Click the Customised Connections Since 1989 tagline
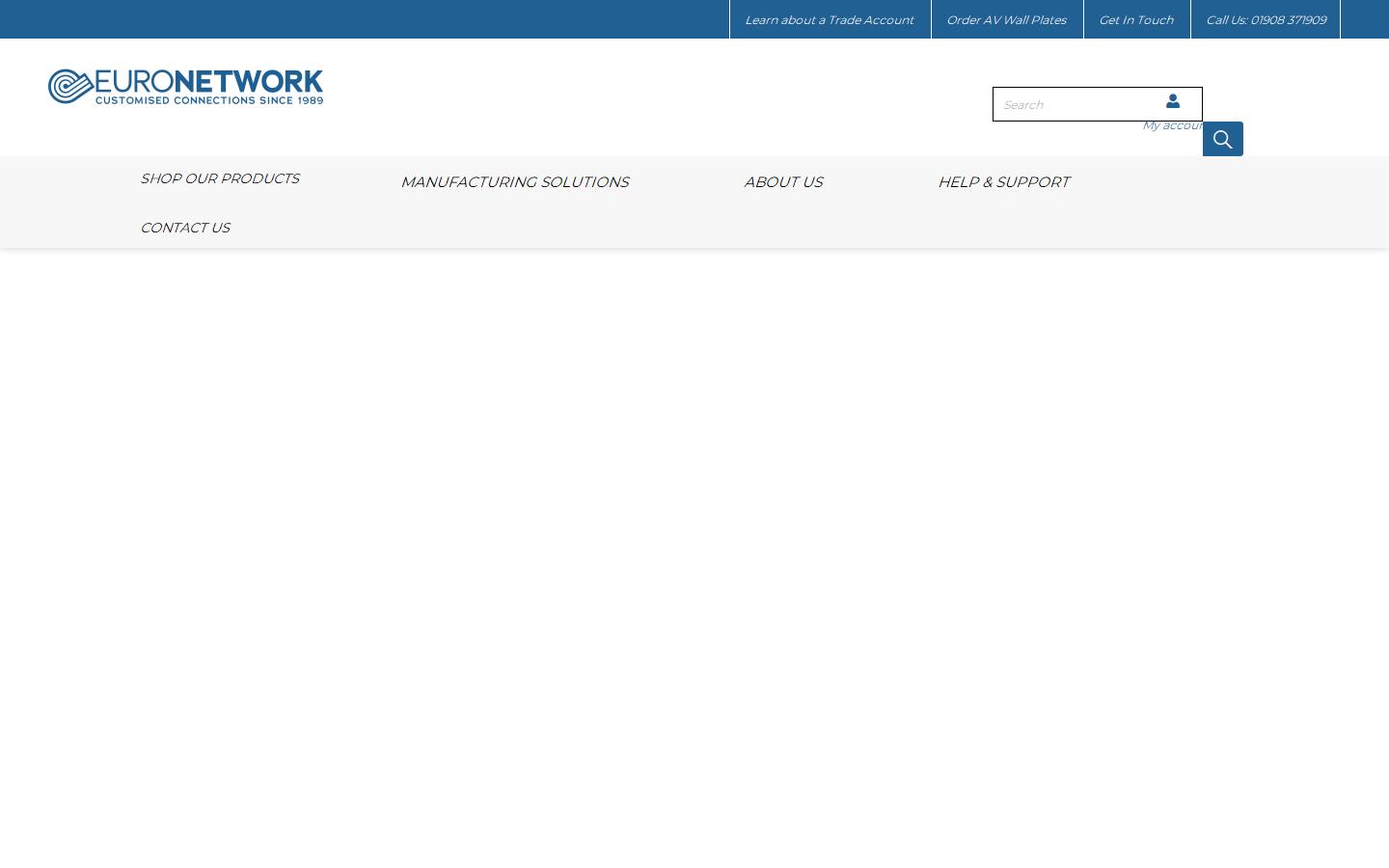The height and width of the screenshot is (868, 1389). 208,99
